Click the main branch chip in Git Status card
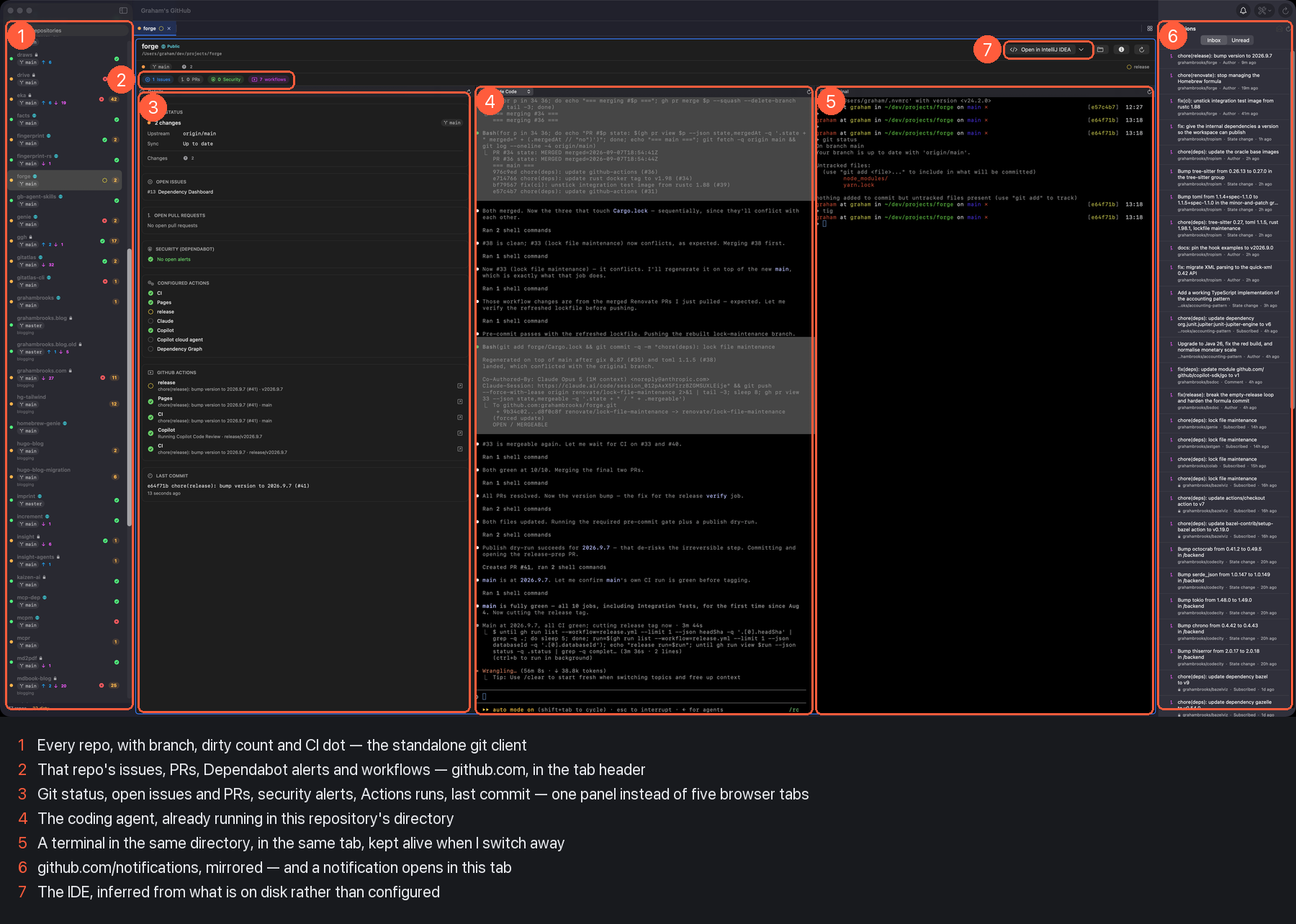Viewport: 1296px width, 924px height. pos(452,123)
